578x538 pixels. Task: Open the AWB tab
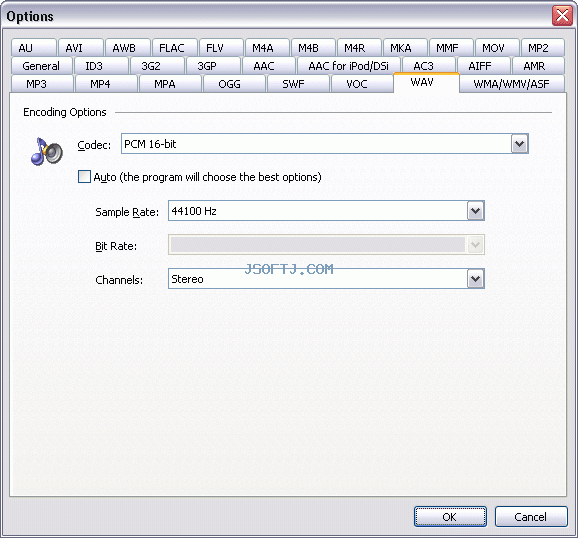pyautogui.click(x=128, y=48)
